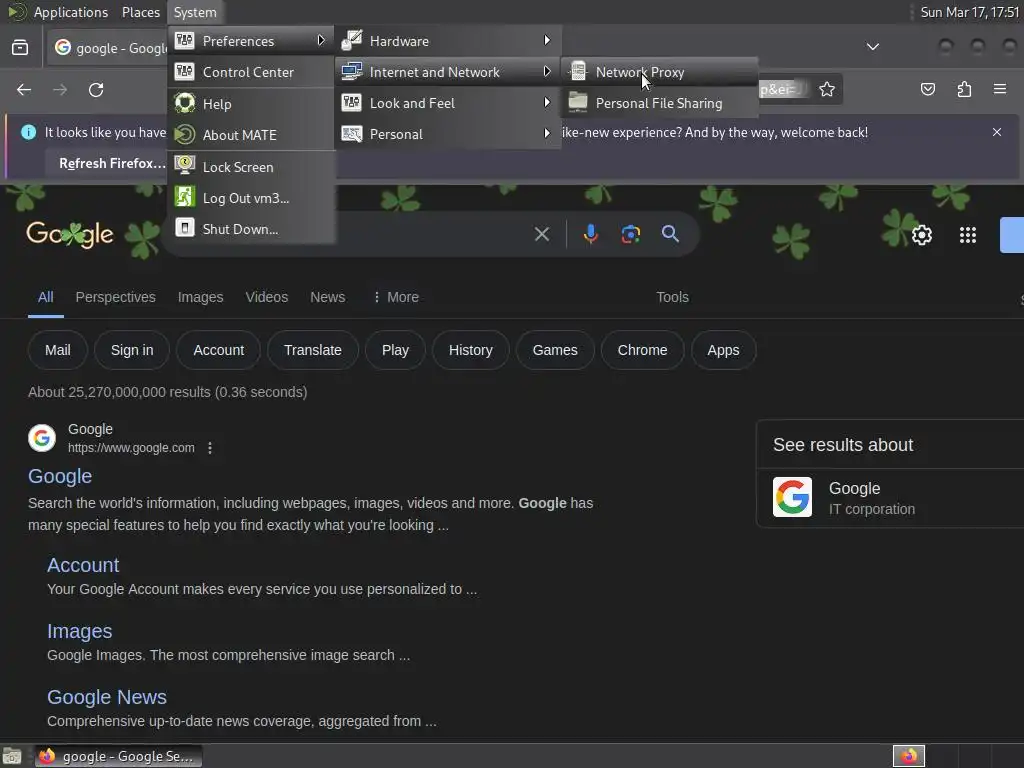This screenshot has width=1024, height=768.
Task: Click the Apps chip
Action: (724, 350)
